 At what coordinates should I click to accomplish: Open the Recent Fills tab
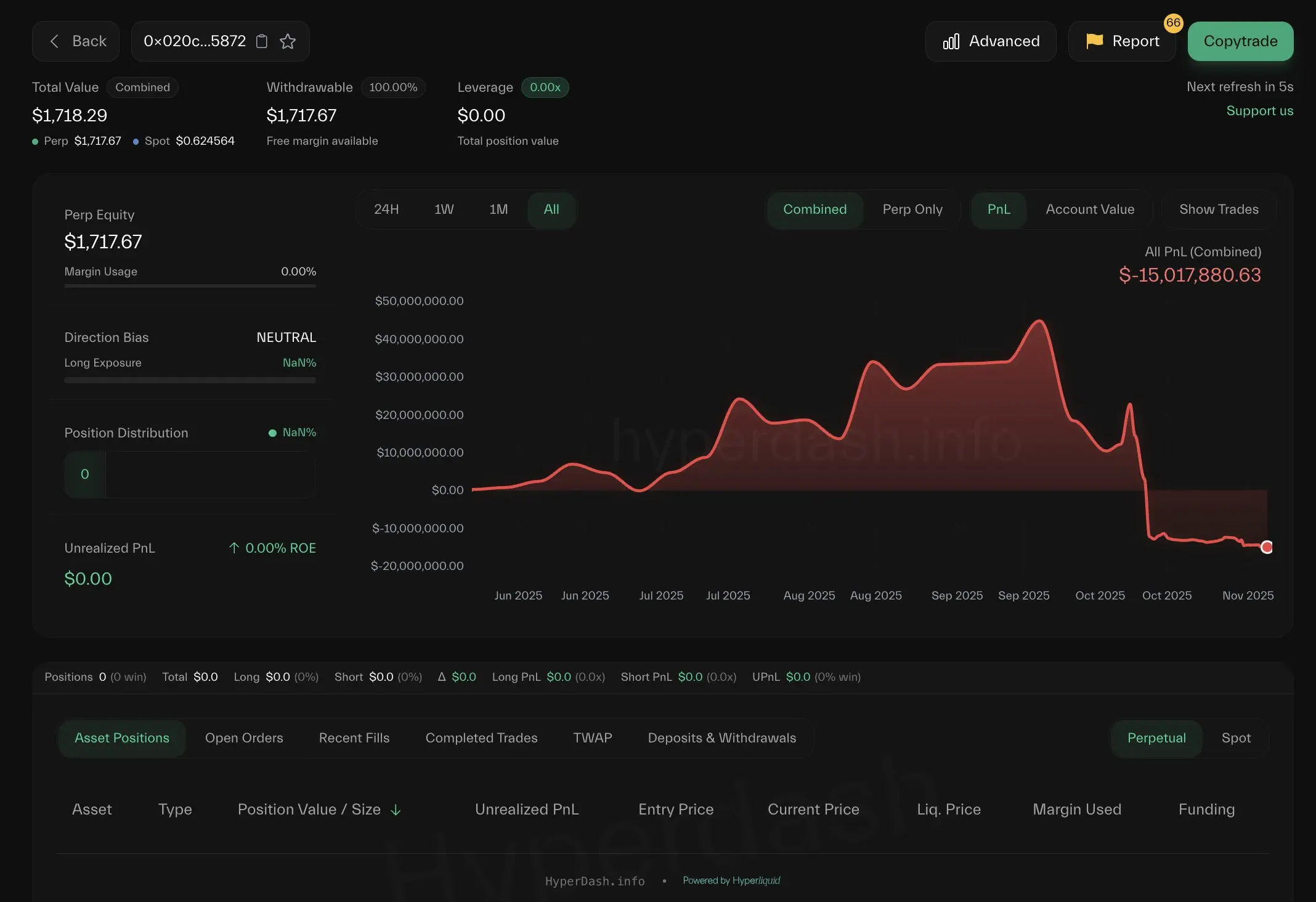click(x=354, y=738)
